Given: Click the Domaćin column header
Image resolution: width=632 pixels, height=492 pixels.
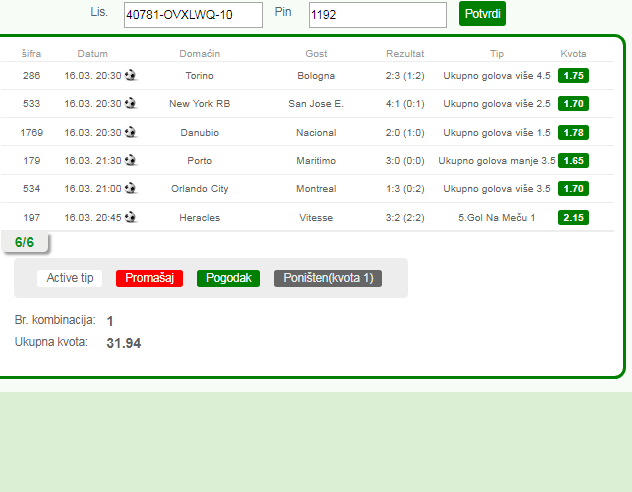Looking at the screenshot, I should 200,54.
